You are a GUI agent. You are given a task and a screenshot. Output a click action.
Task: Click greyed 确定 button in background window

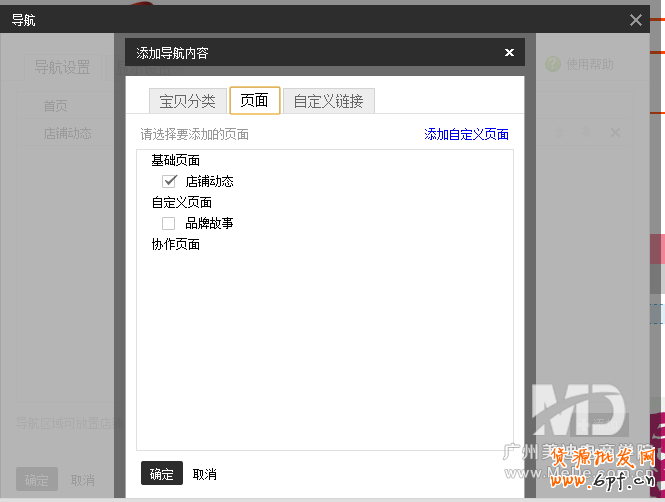click(x=36, y=480)
